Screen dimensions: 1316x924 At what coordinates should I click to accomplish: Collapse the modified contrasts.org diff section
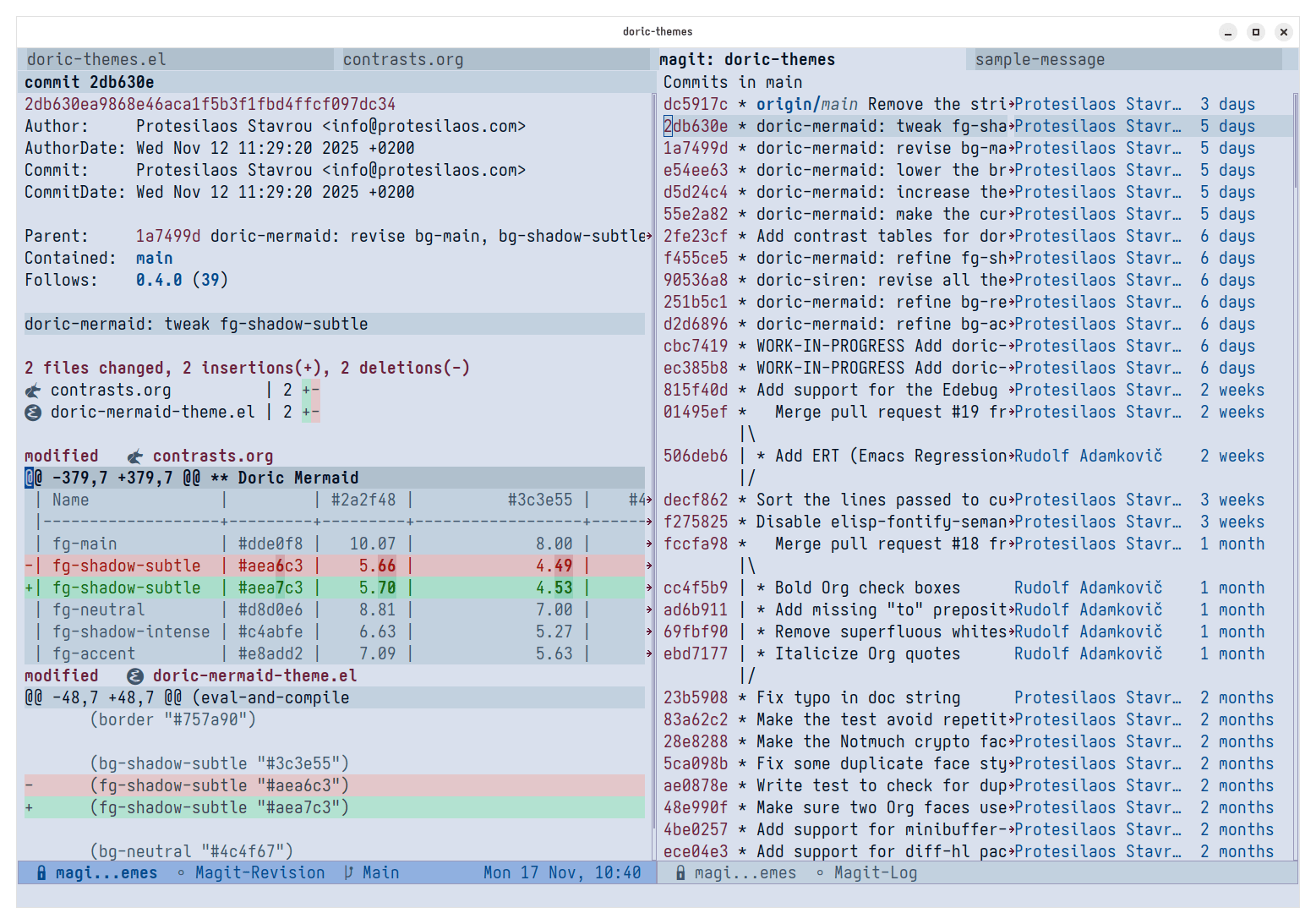tap(61, 457)
